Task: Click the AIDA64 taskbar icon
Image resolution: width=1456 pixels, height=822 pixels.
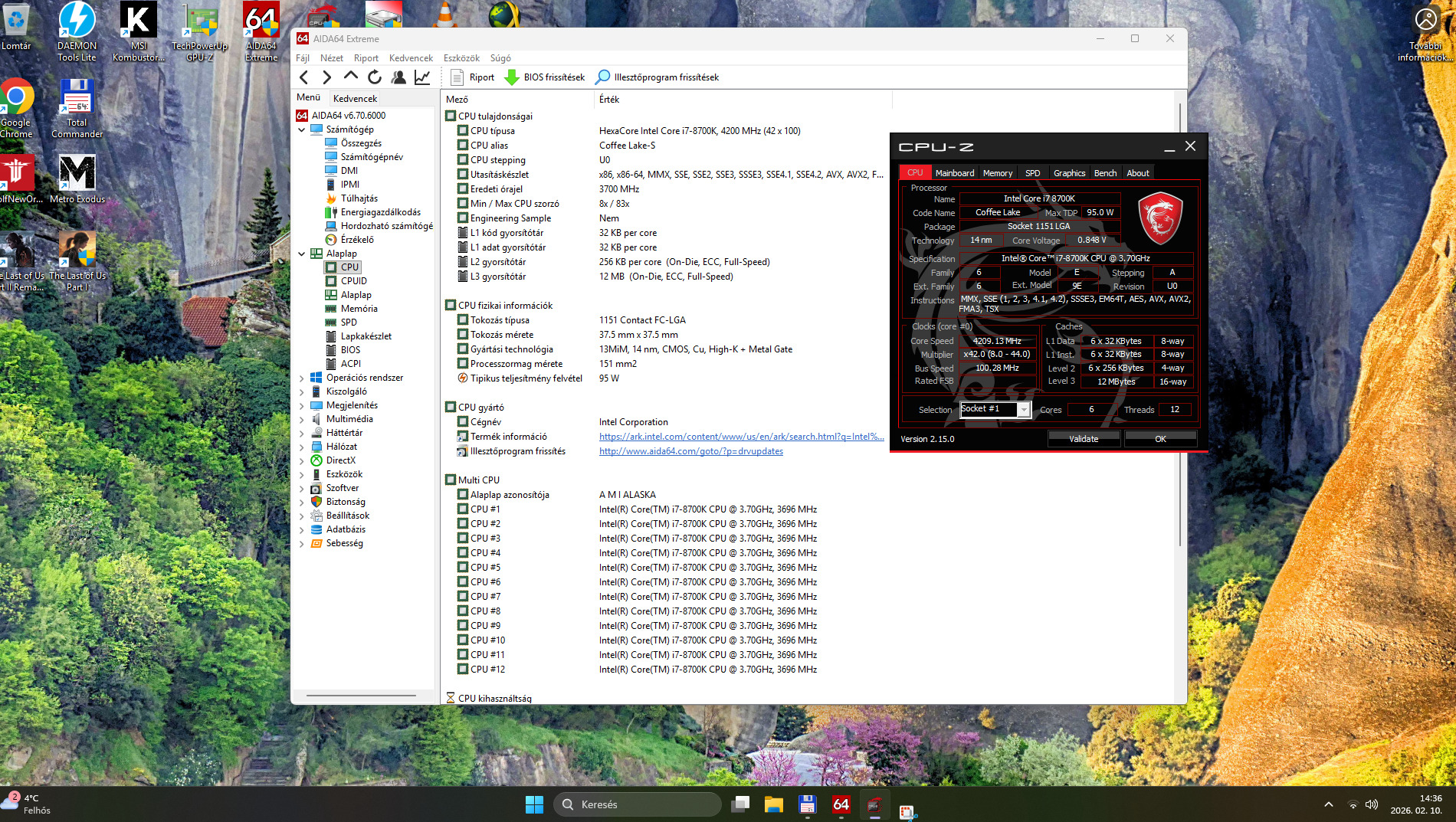Action: [841, 804]
